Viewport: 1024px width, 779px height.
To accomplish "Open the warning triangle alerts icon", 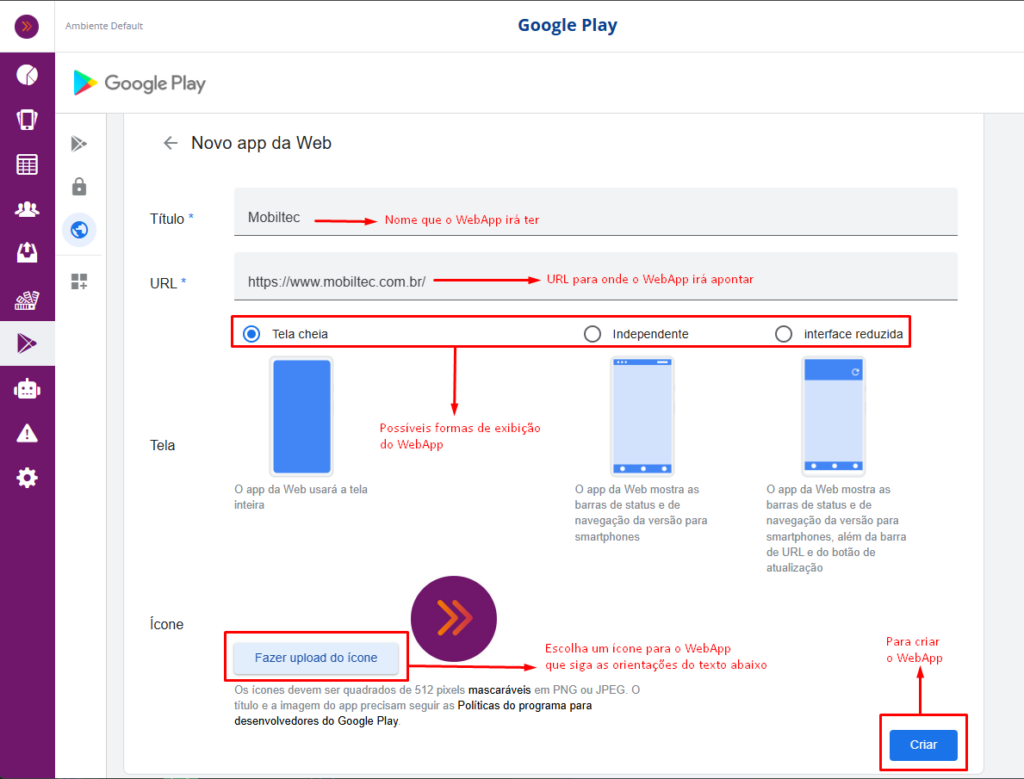I will pos(27,433).
